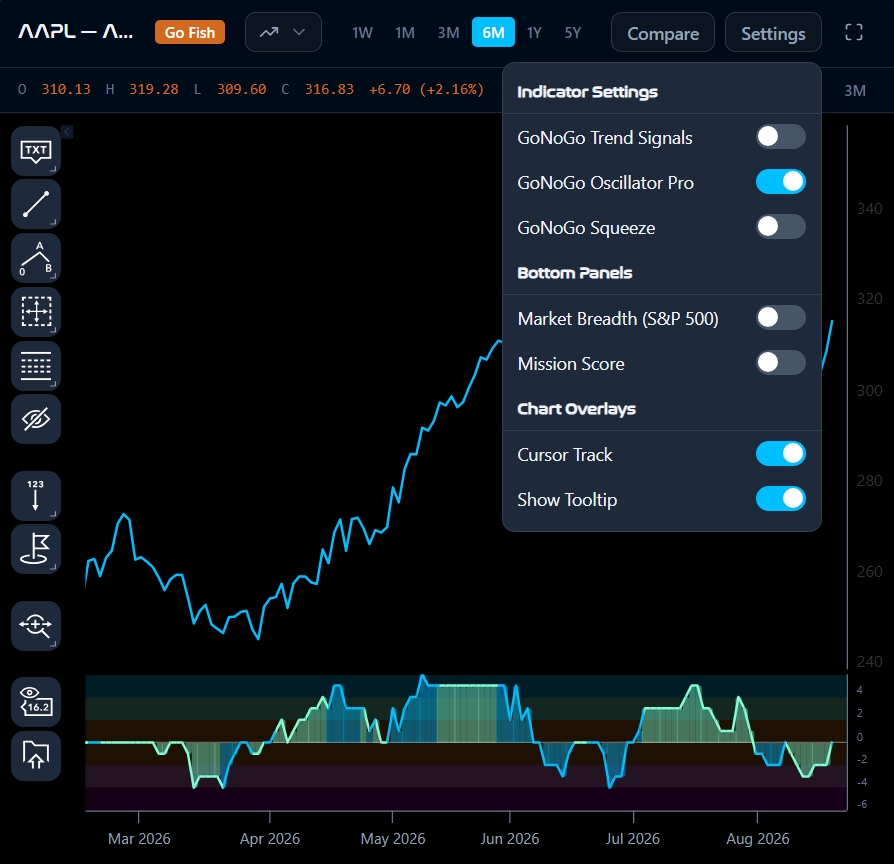Select the 123 numbered arrow tool
This screenshot has height=864, width=894.
(x=36, y=496)
